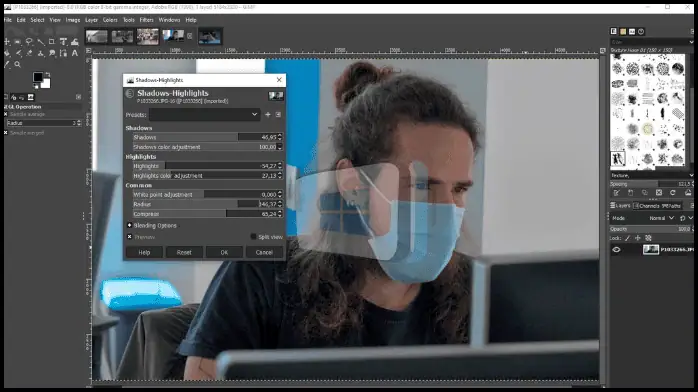This screenshot has width=698, height=392.
Task: Click the edit brush icon
Action: coord(617,193)
